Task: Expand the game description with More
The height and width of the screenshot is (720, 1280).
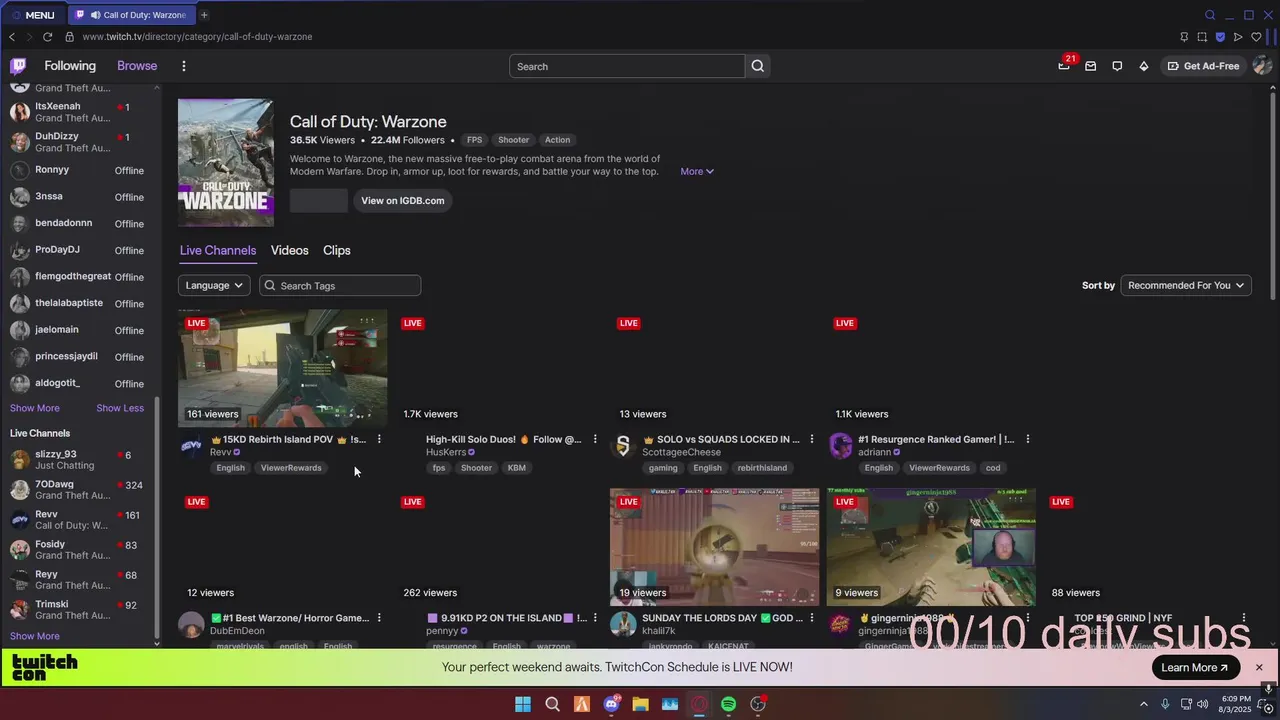Action: [697, 172]
